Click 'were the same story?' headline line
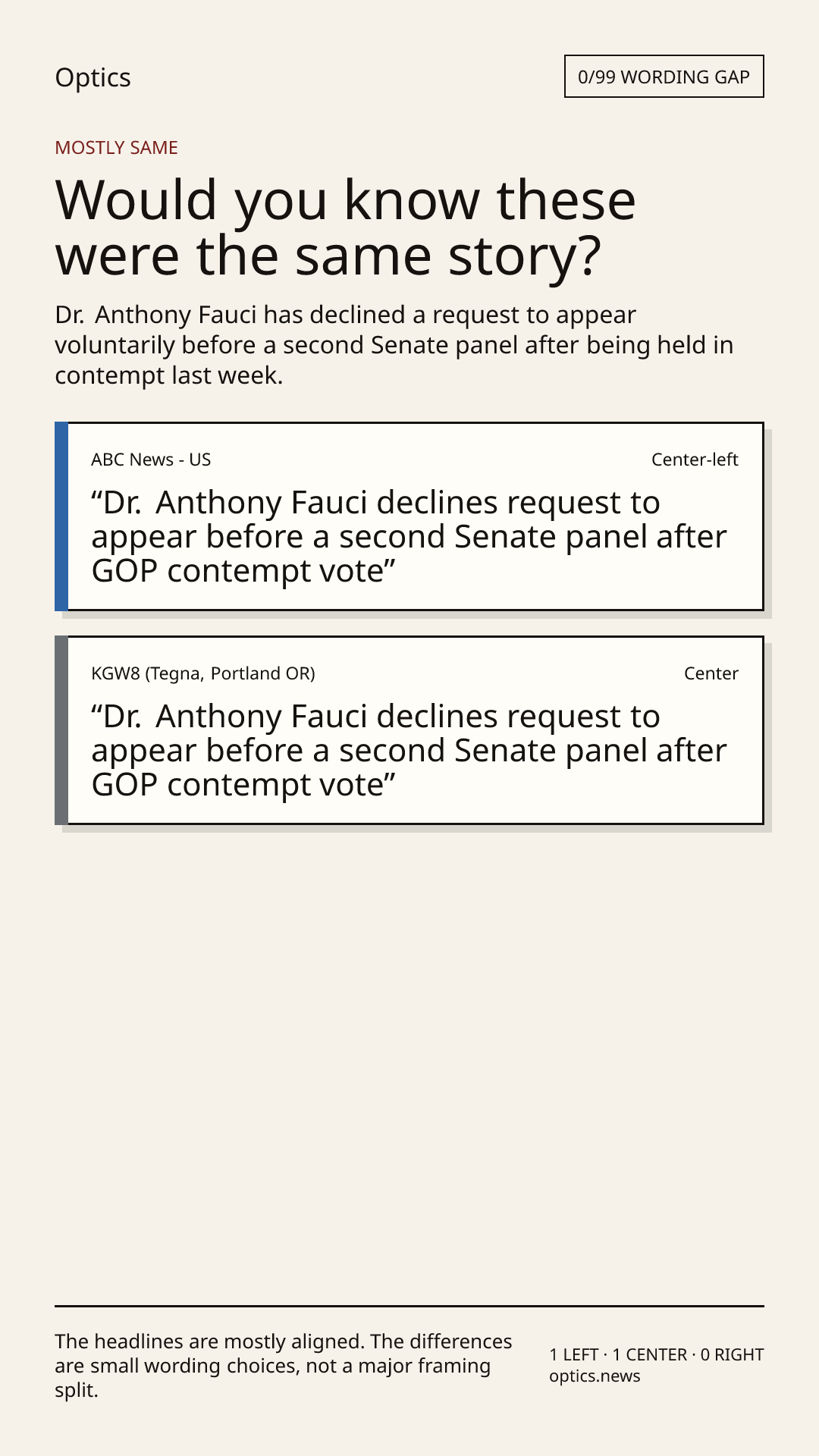The image size is (819, 1456). (x=328, y=256)
